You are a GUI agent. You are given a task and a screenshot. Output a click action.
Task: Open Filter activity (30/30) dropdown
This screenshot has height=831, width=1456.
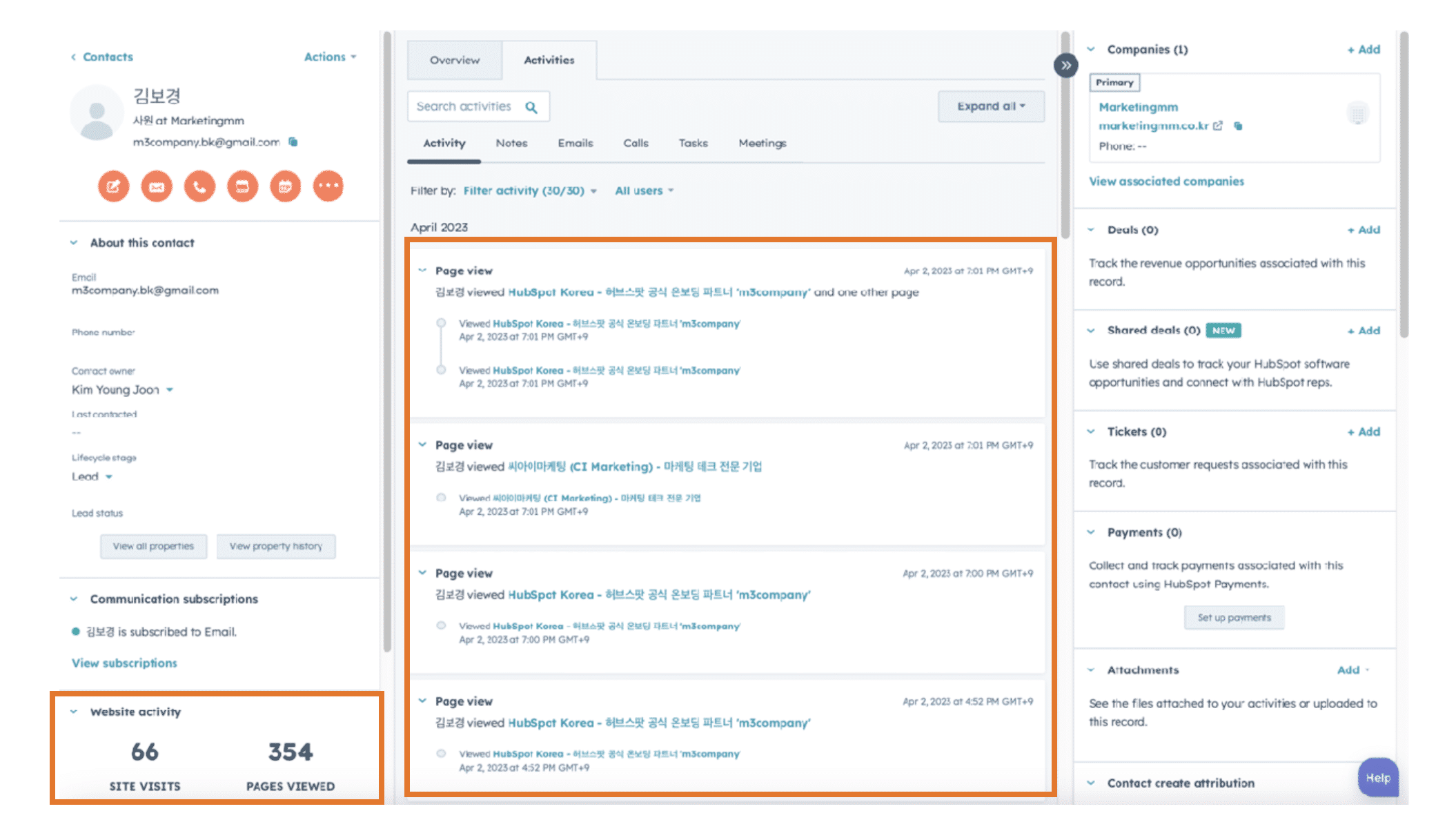click(530, 190)
